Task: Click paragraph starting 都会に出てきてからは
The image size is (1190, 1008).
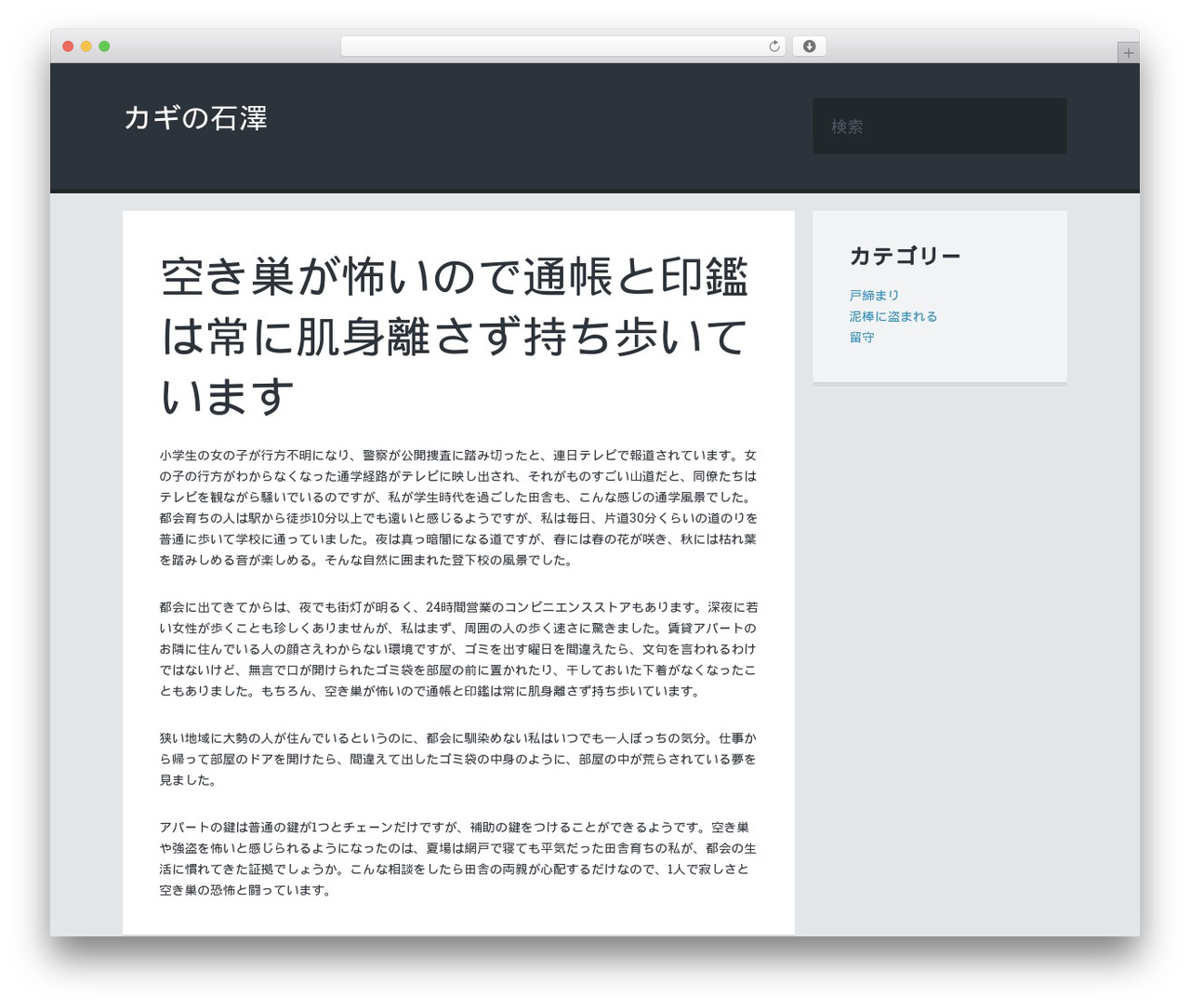Action: click(458, 649)
